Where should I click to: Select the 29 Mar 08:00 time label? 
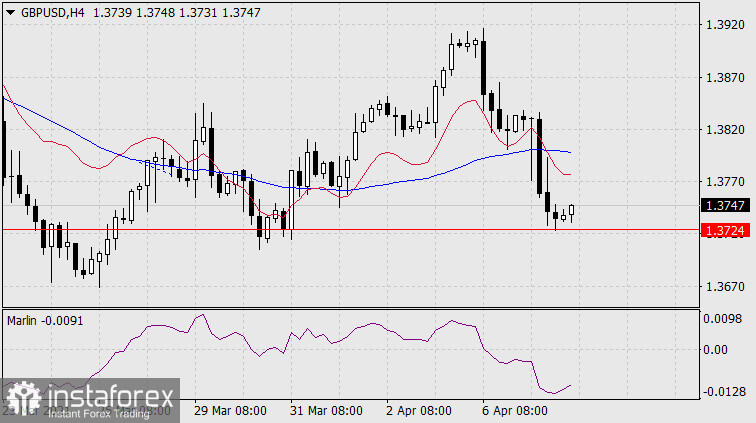(230, 411)
